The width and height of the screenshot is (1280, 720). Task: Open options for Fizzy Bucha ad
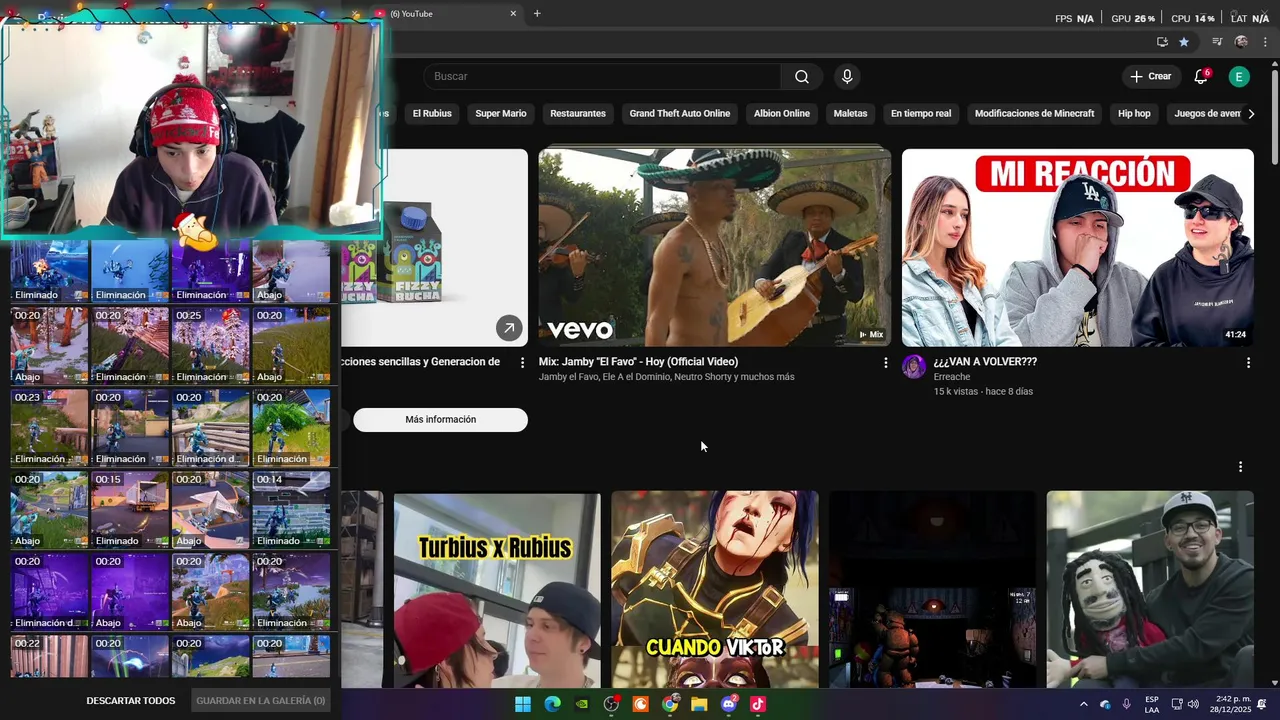[522, 363]
